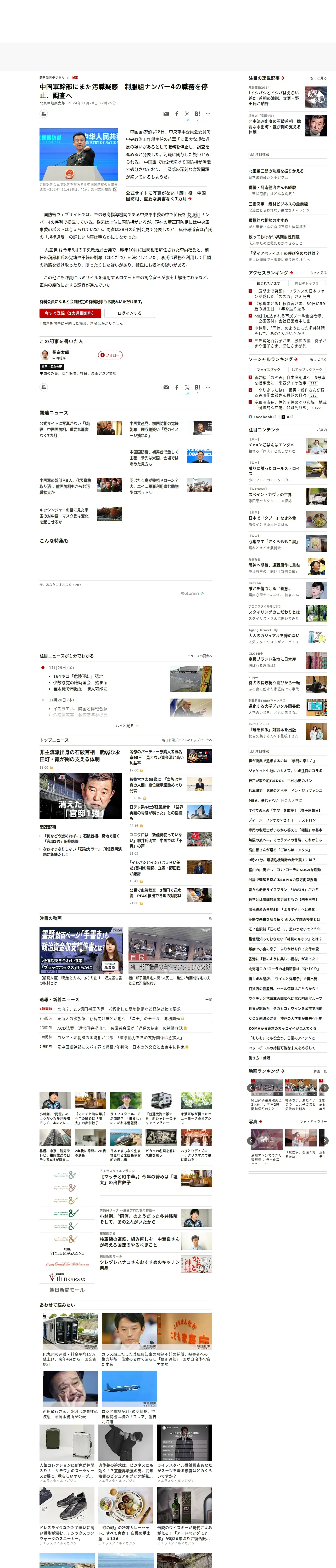Click the main article spokesman photo
The image size is (336, 1568).
(79, 155)
